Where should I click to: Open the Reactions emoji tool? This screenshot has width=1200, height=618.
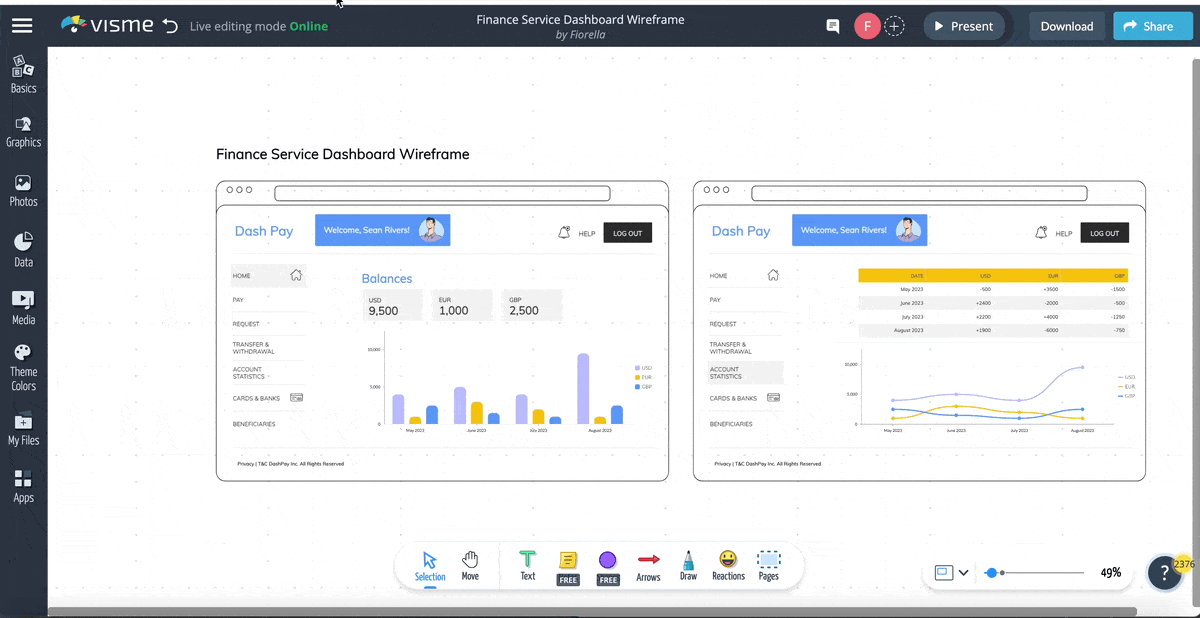[x=728, y=565]
